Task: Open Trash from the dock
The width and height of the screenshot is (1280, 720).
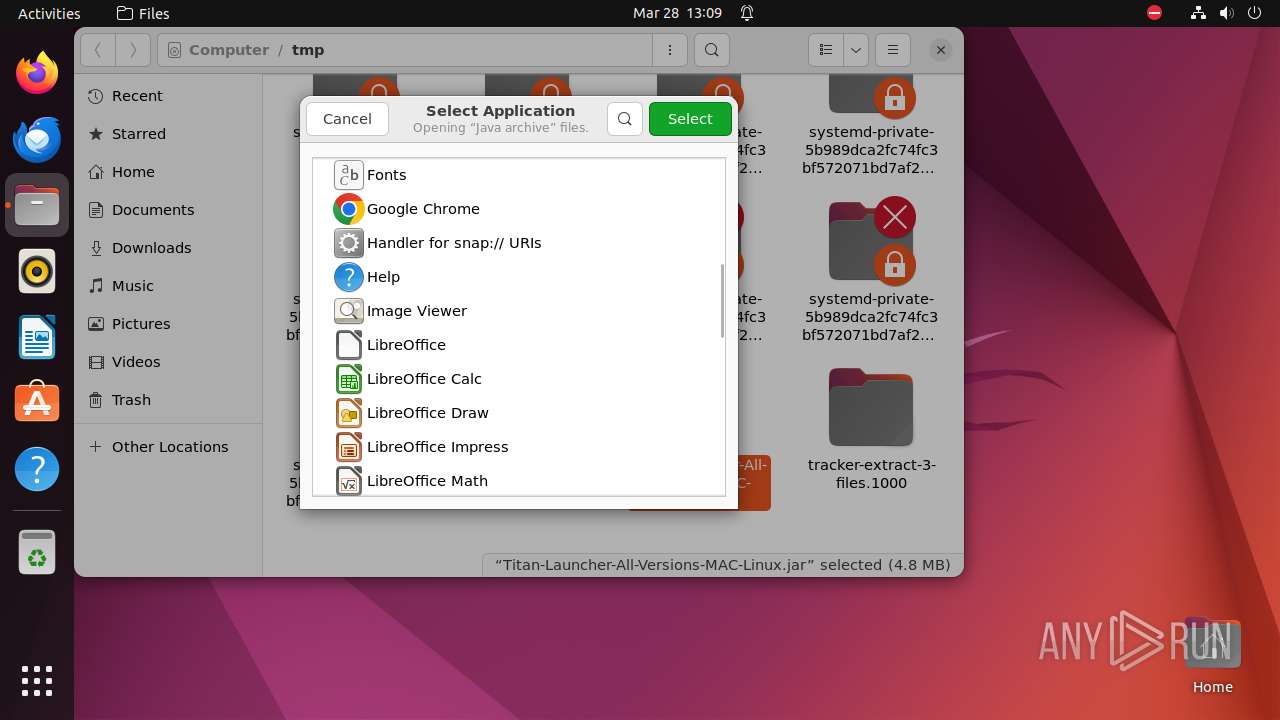Action: 37,552
